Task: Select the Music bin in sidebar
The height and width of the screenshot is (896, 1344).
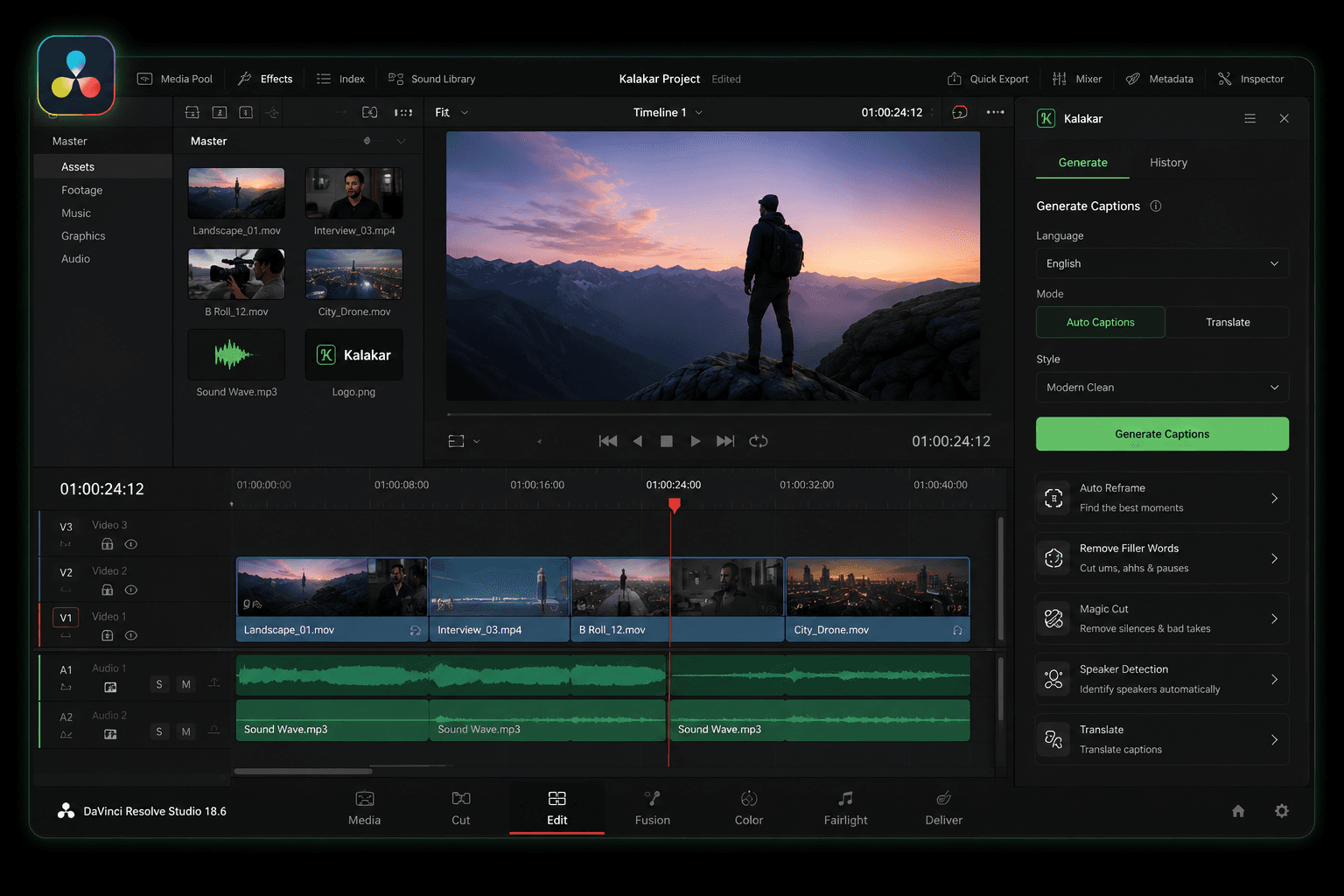Action: (76, 213)
